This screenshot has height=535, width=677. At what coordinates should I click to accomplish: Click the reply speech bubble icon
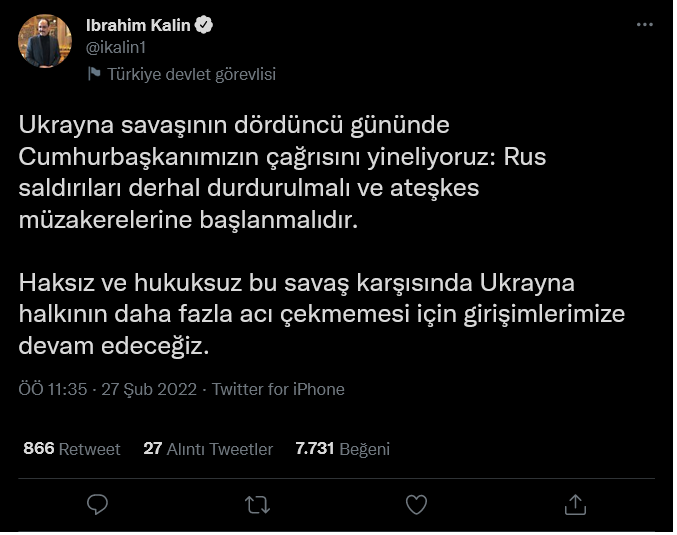97,504
